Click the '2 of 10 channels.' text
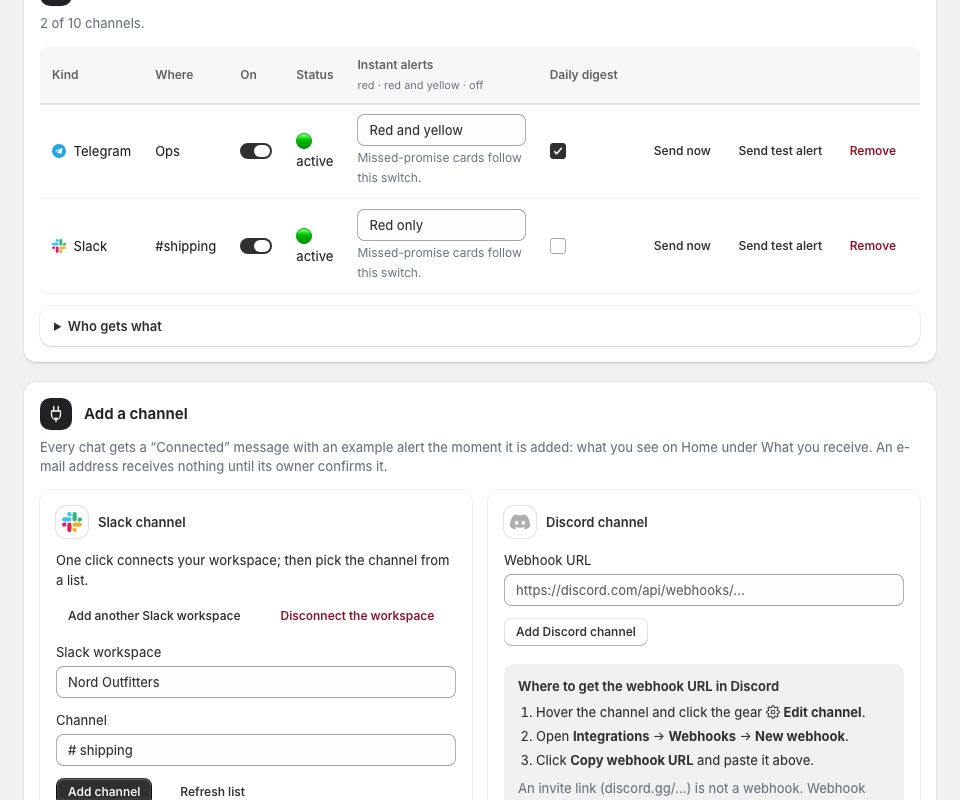 coord(92,23)
